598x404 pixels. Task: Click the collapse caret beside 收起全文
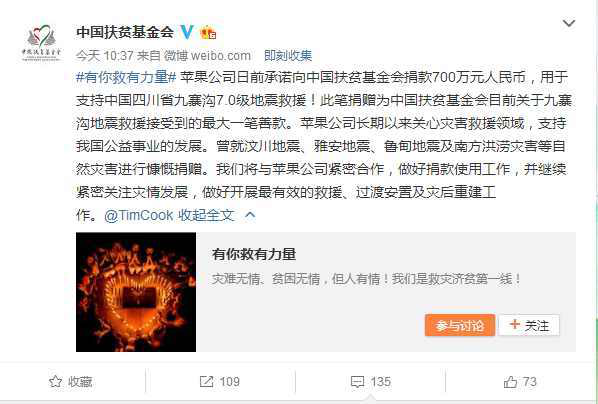click(x=250, y=216)
